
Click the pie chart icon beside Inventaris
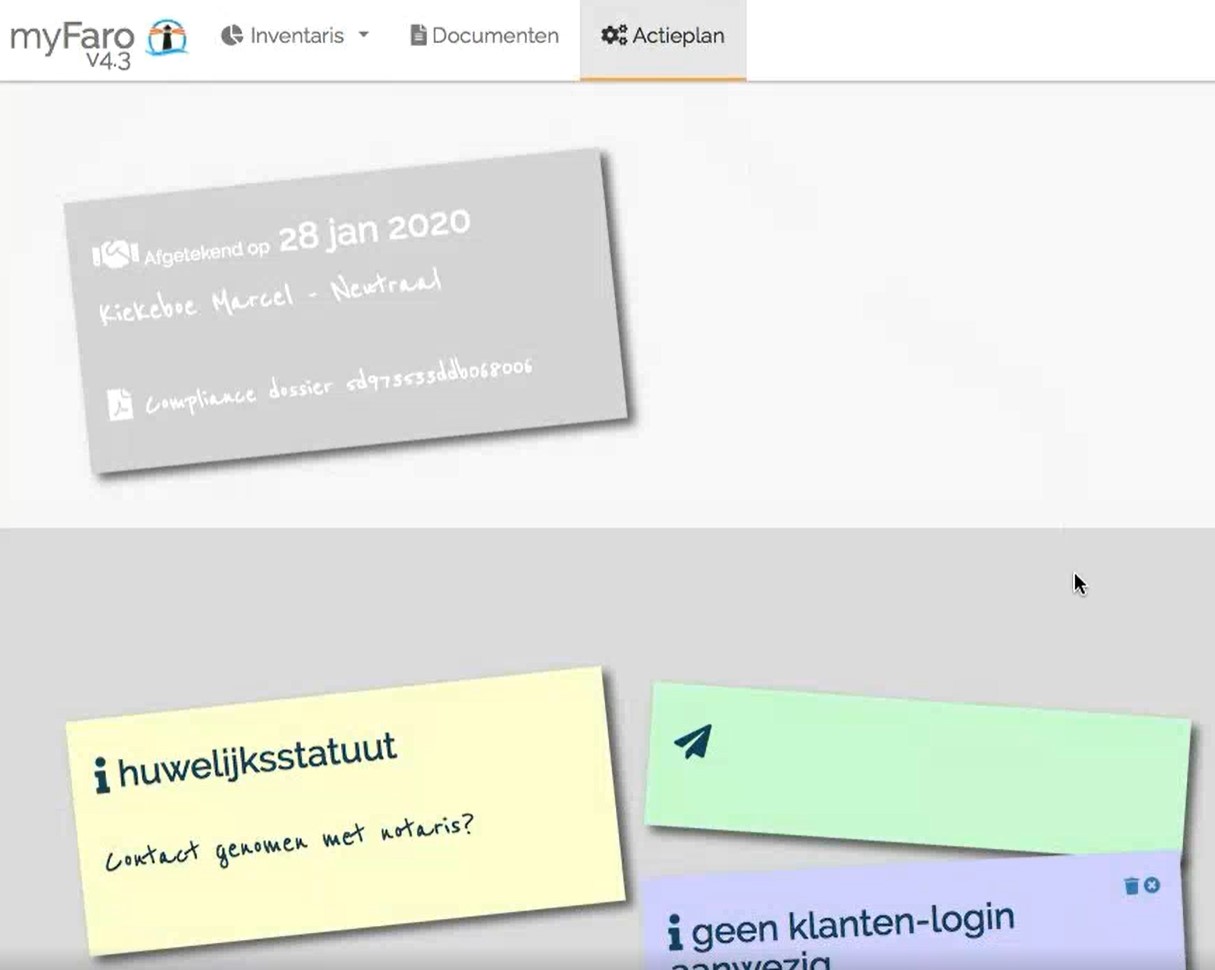232,36
